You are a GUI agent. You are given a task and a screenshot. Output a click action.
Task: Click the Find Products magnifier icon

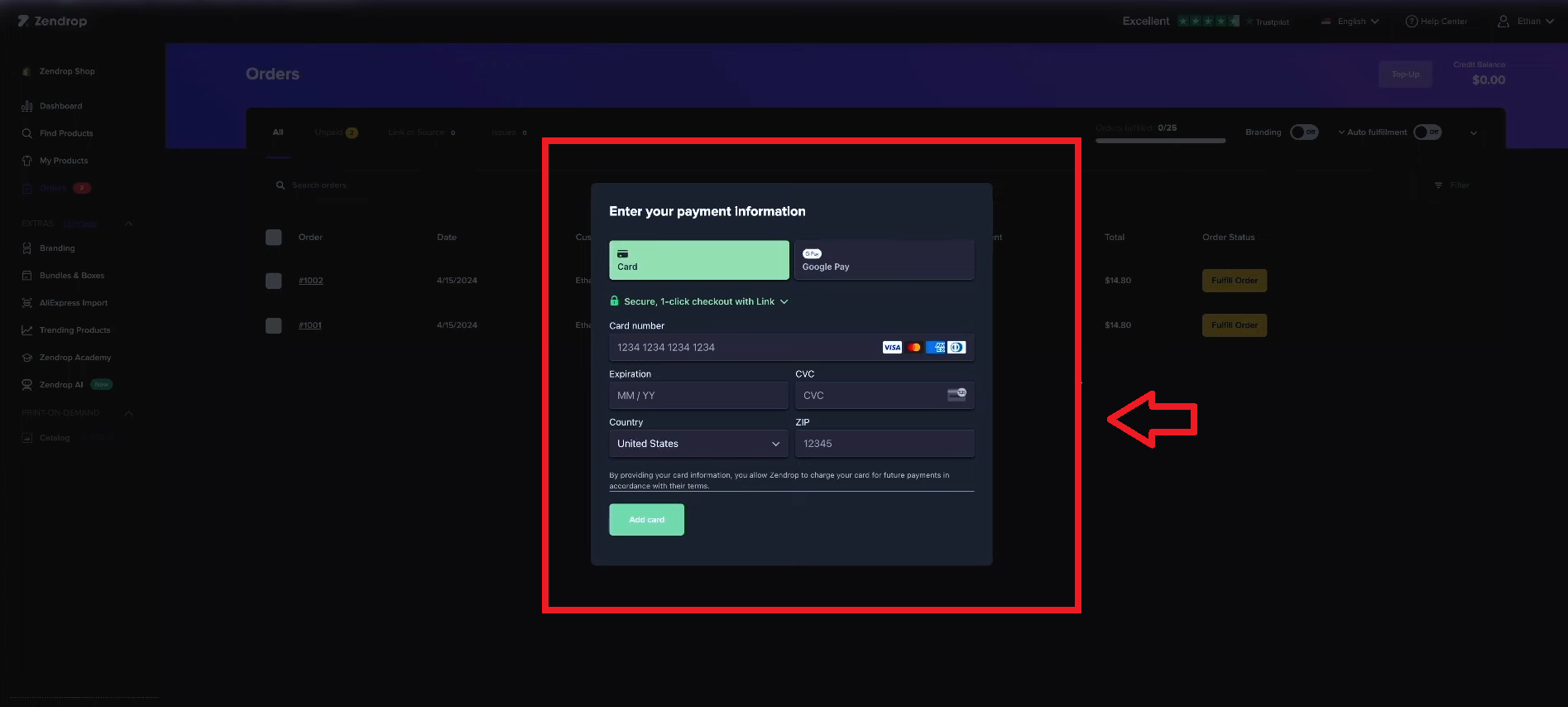pos(26,133)
